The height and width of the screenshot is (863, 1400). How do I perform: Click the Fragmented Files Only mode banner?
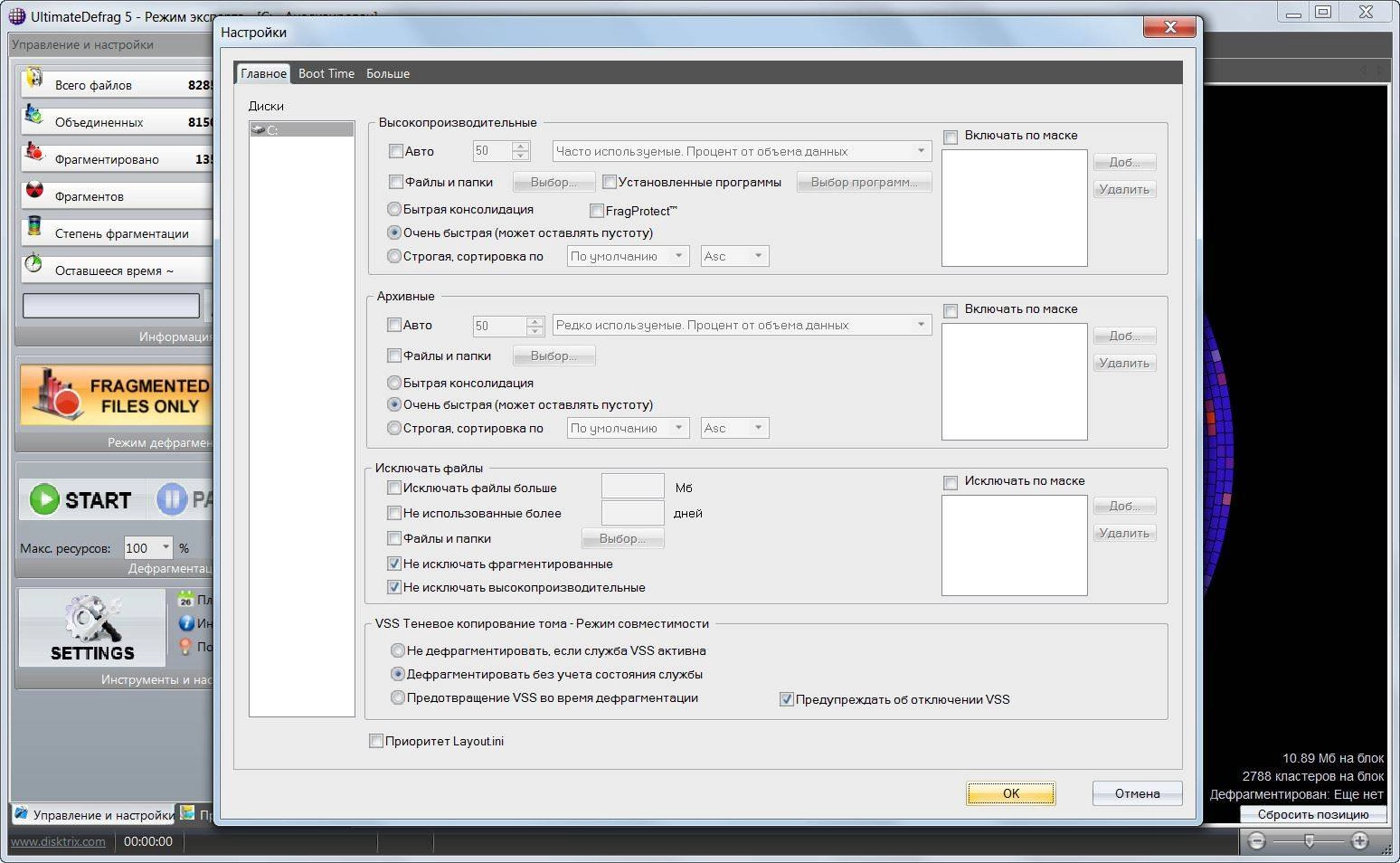116,395
